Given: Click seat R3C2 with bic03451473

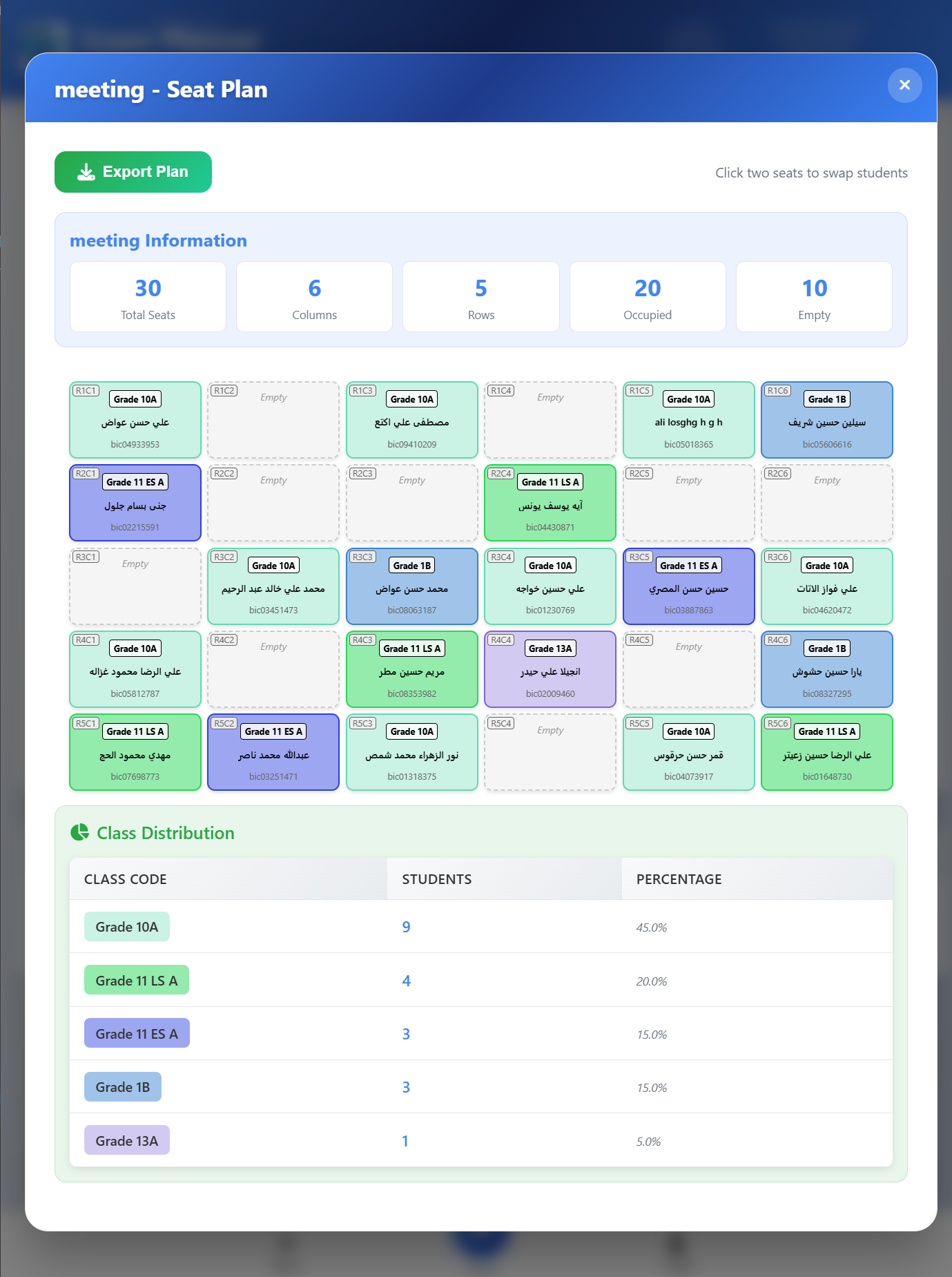Looking at the screenshot, I should pyautogui.click(x=273, y=586).
